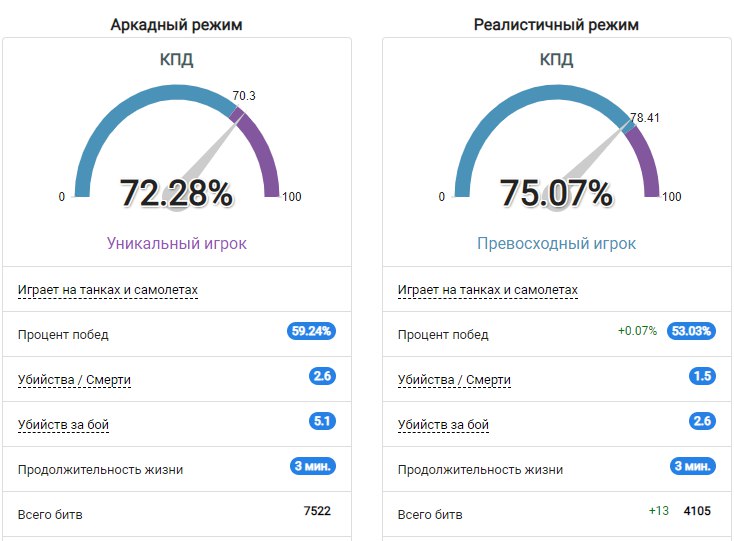734x541 pixels.
Task: Click 'Играет на танках и самолетах' in realistic panel
Action: (488, 290)
